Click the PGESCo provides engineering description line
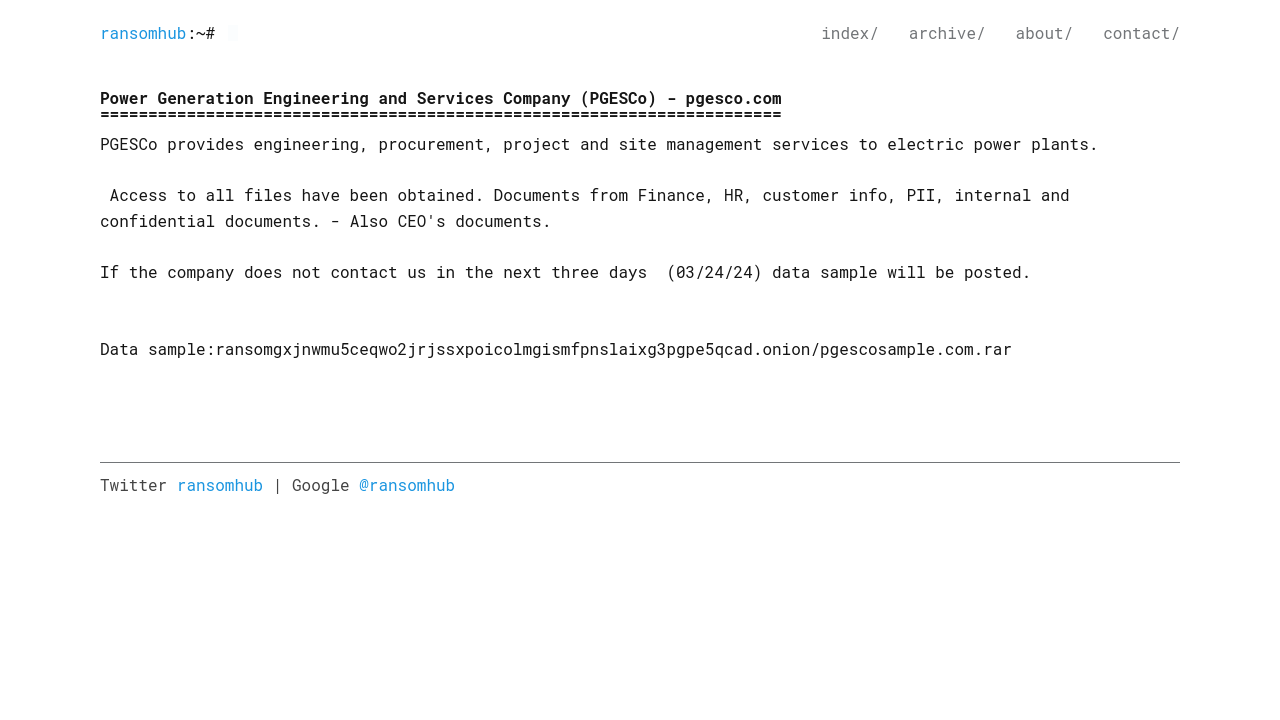This screenshot has height=720, width=1280. [598, 144]
